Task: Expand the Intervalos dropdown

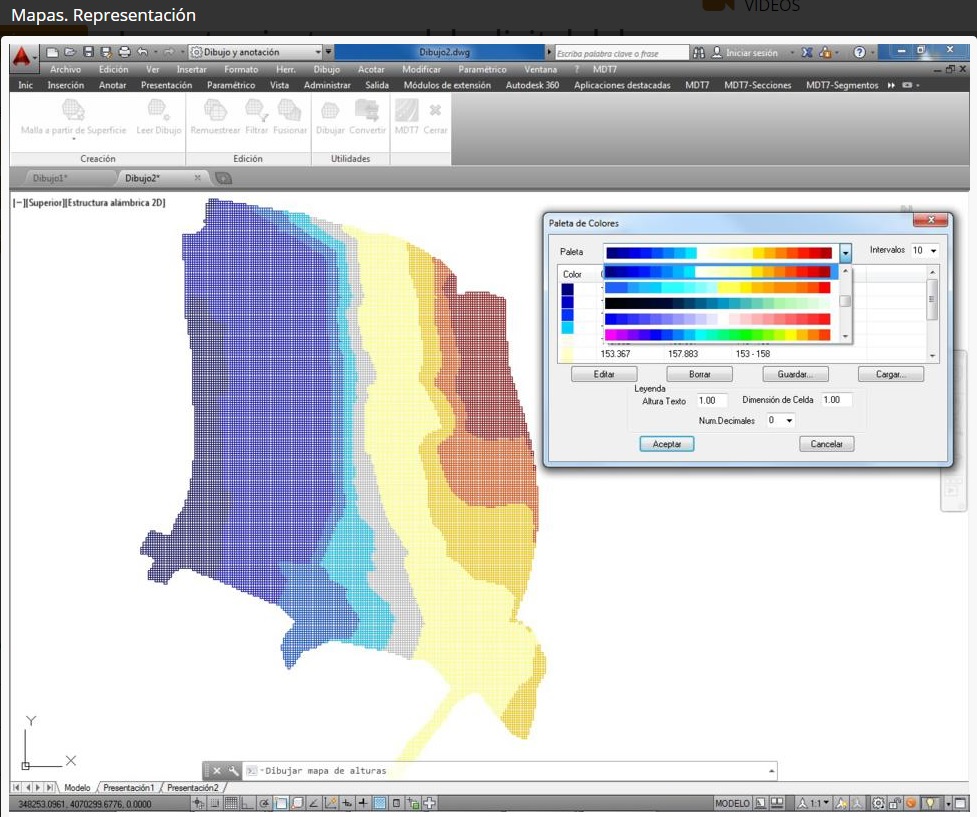Action: 933,251
